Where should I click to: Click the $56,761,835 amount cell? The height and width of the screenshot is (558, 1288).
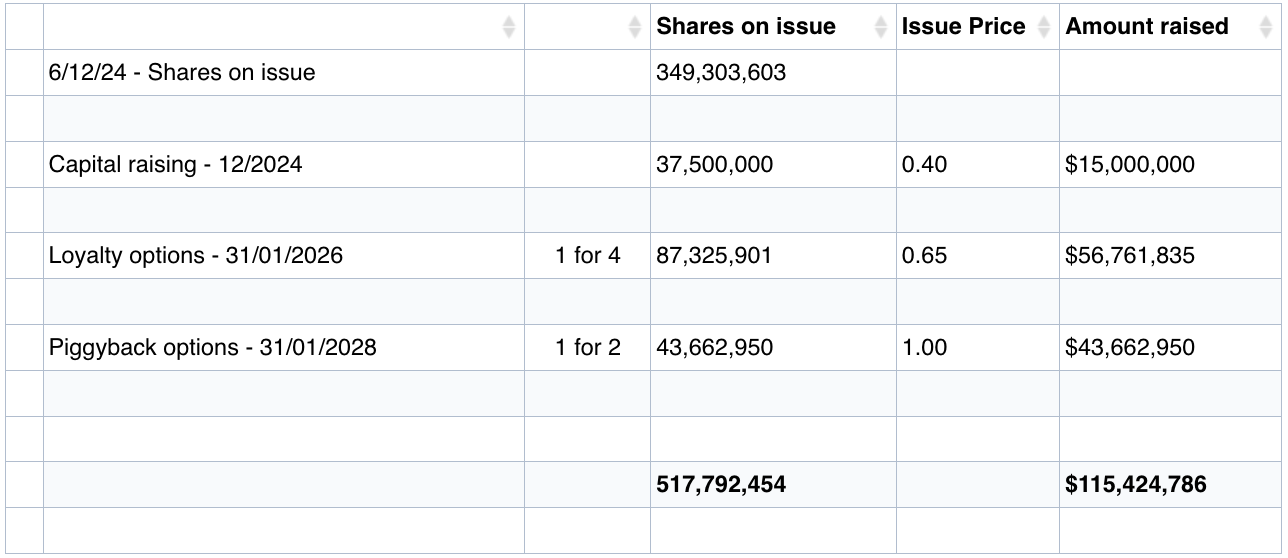[1129, 256]
